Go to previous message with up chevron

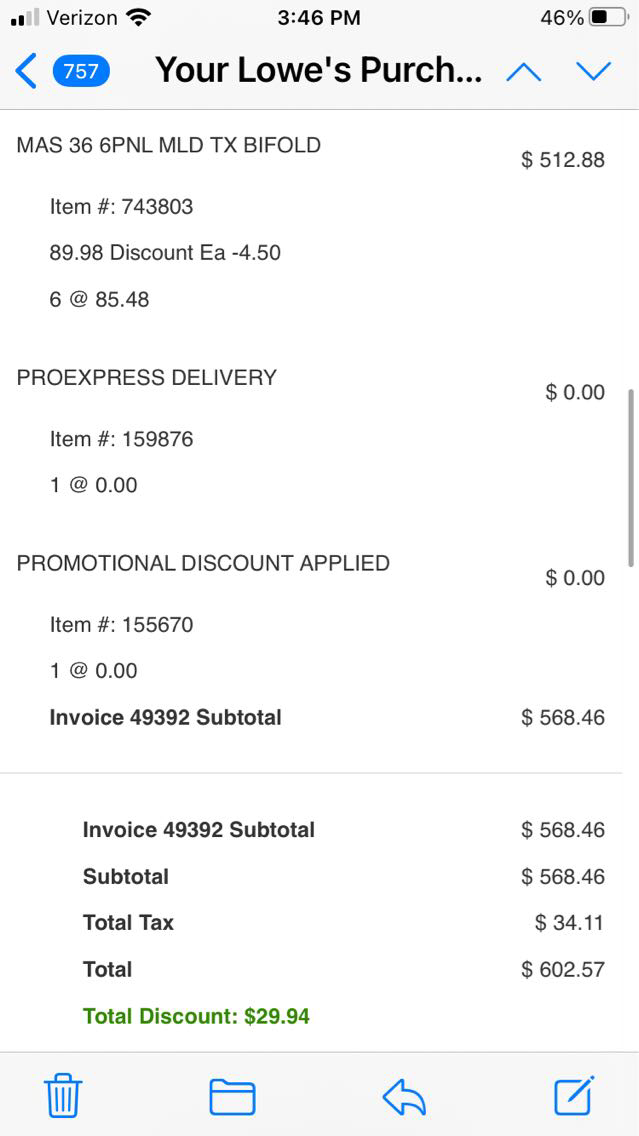tap(524, 71)
